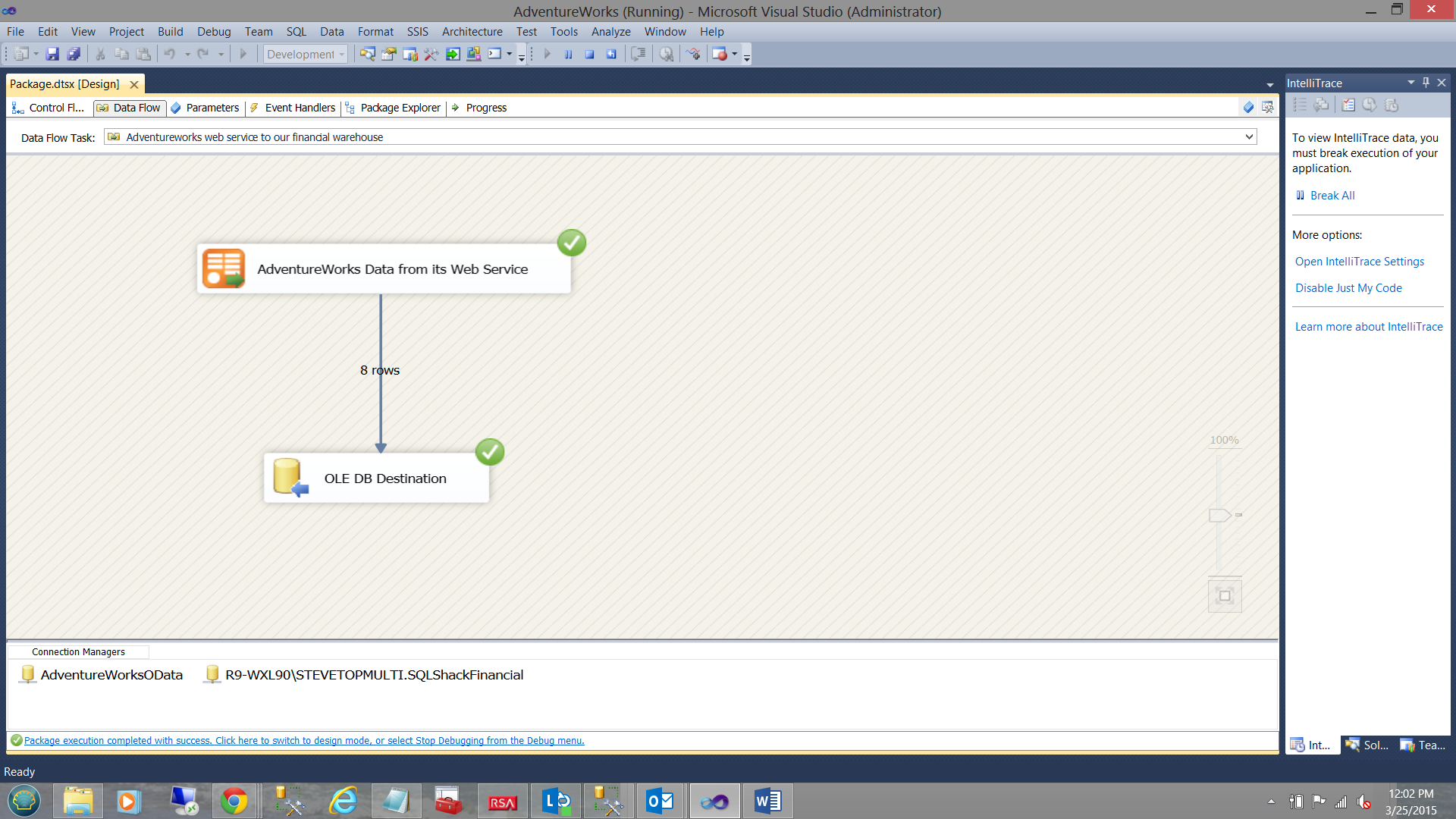The image size is (1456, 819).
Task: Click the Break All pause toolbar icon
Action: point(568,54)
